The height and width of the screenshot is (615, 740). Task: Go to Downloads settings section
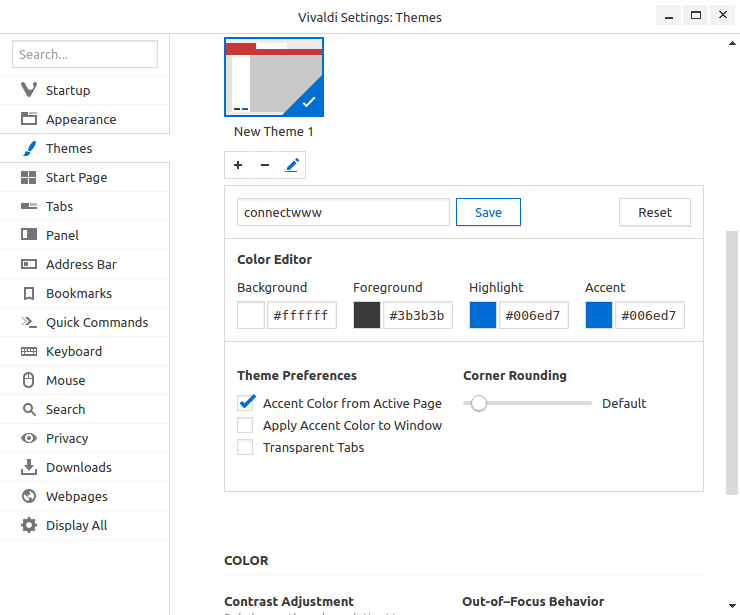(x=84, y=467)
